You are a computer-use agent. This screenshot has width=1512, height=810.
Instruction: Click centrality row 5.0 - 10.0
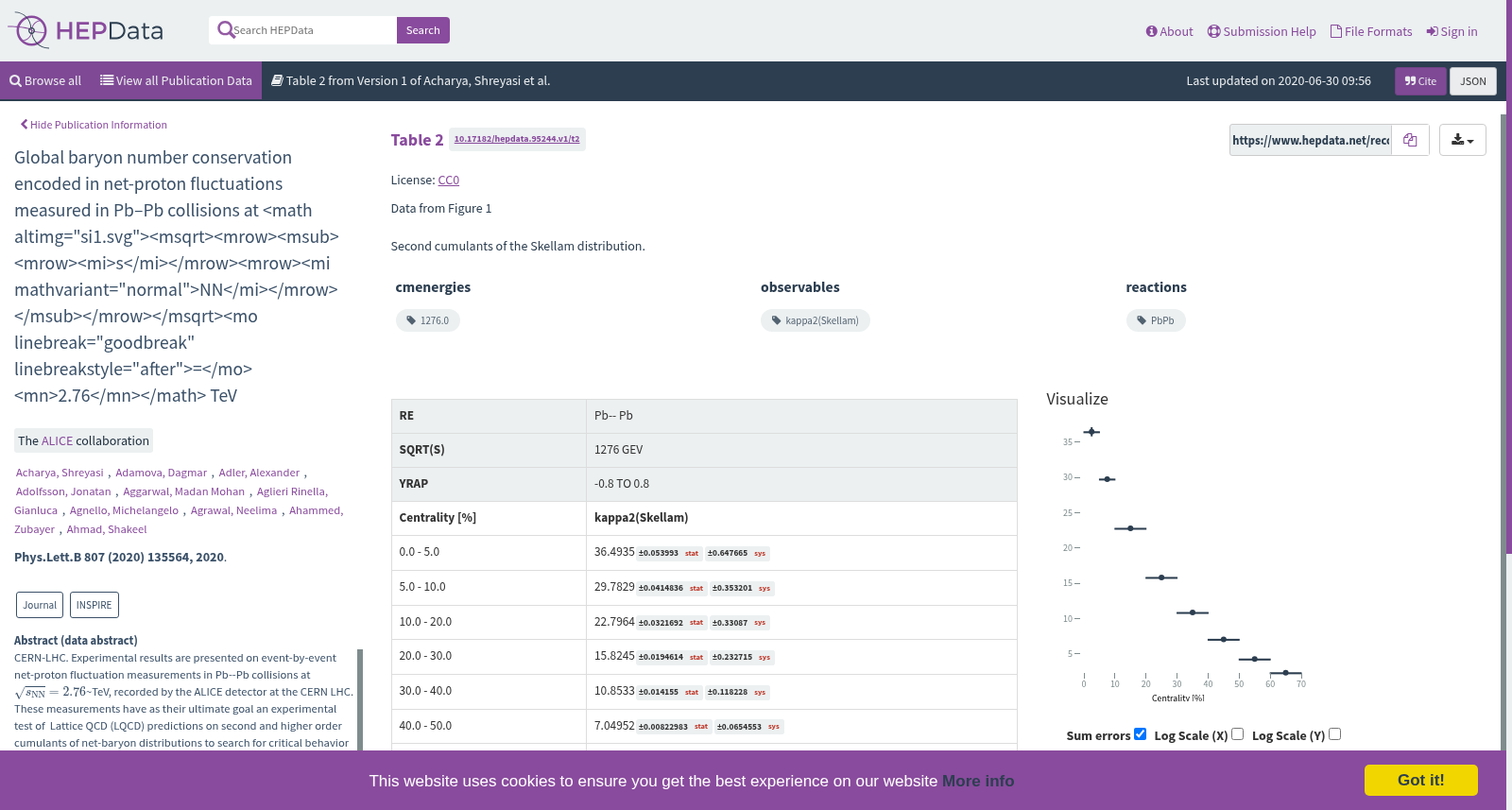[704, 587]
